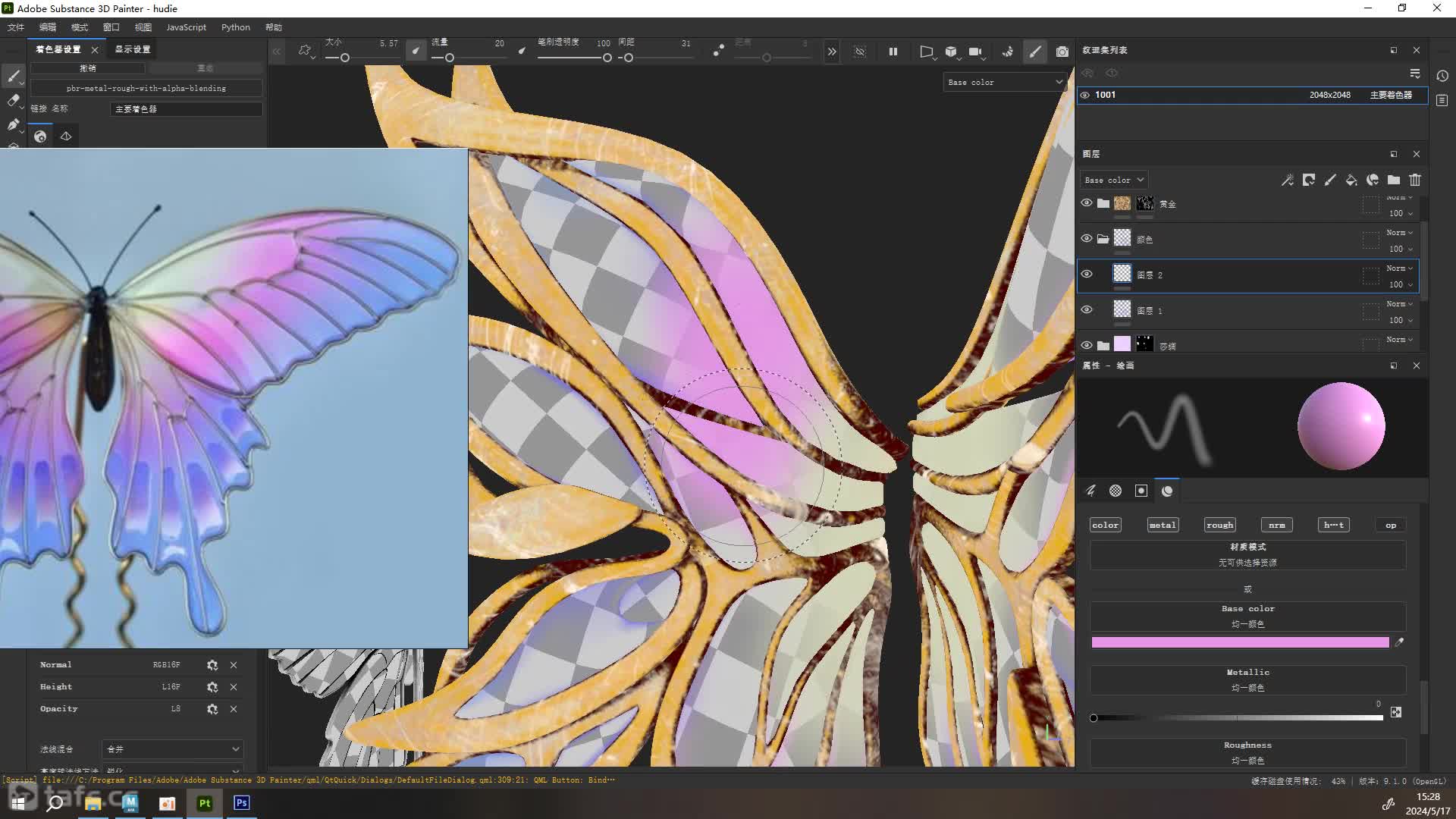Open the Brush properties tab icon

(1090, 491)
